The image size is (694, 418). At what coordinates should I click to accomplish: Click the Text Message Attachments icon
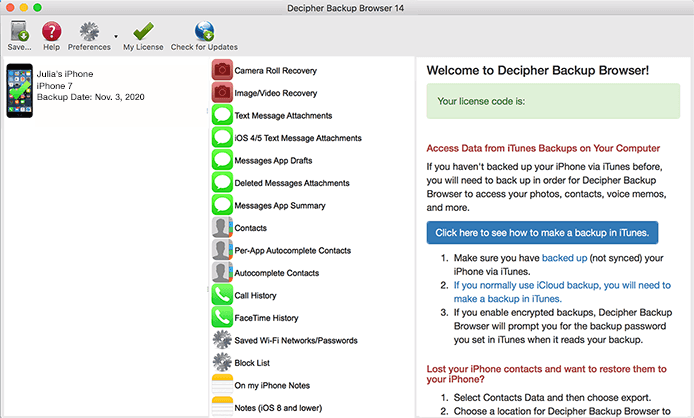[222, 115]
